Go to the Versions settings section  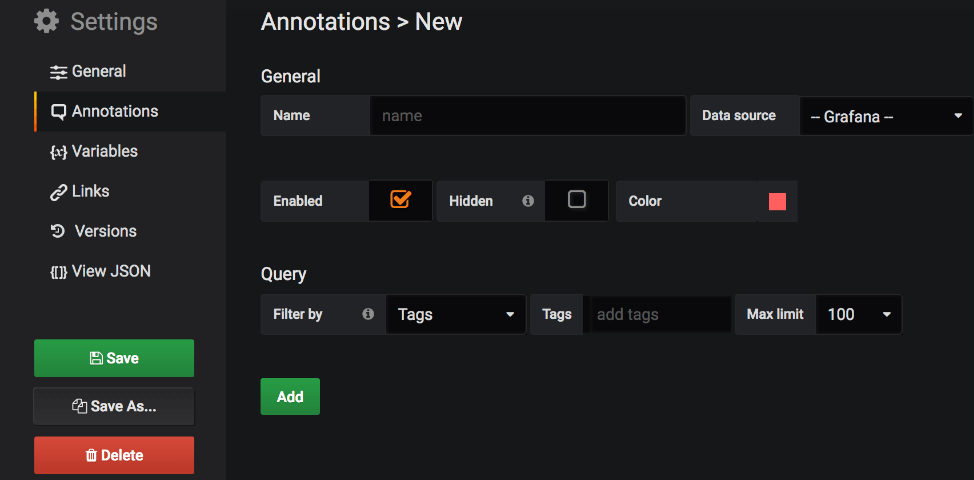(105, 231)
